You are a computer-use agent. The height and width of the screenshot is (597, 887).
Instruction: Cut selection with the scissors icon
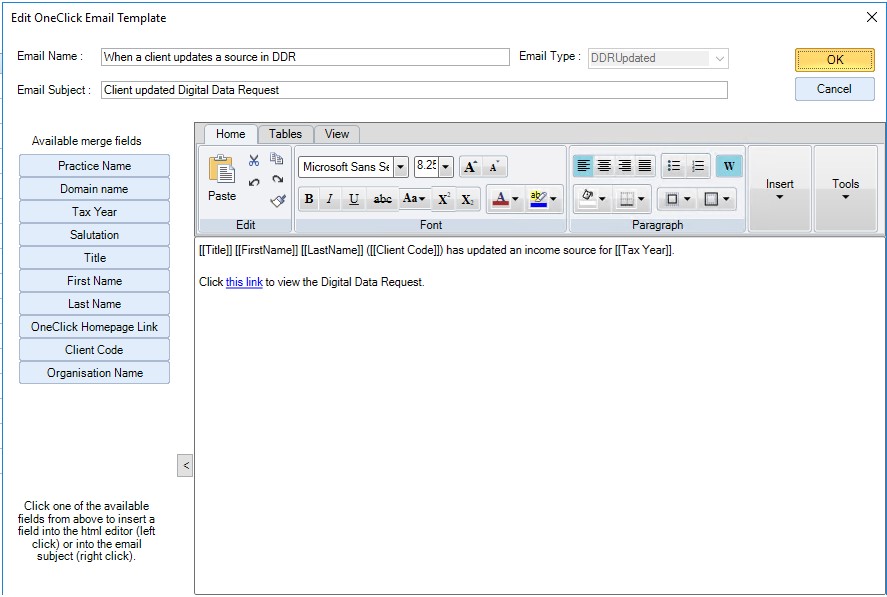click(254, 160)
